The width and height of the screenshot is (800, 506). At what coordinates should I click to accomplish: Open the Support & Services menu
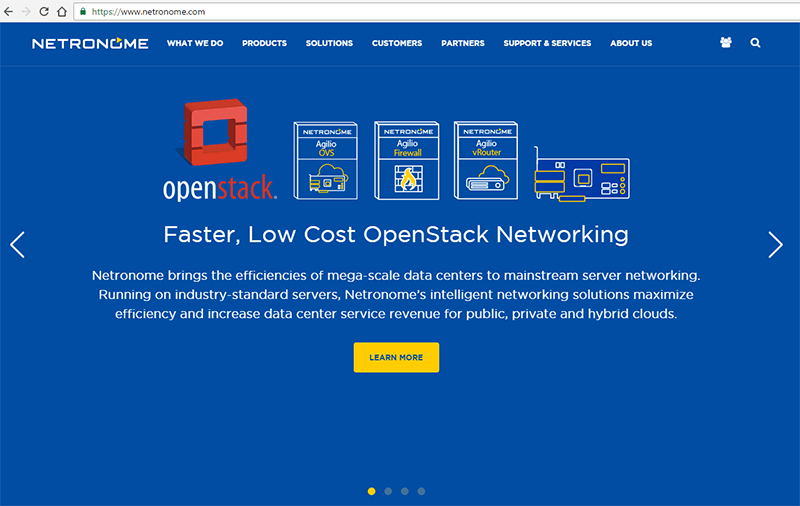tap(547, 43)
